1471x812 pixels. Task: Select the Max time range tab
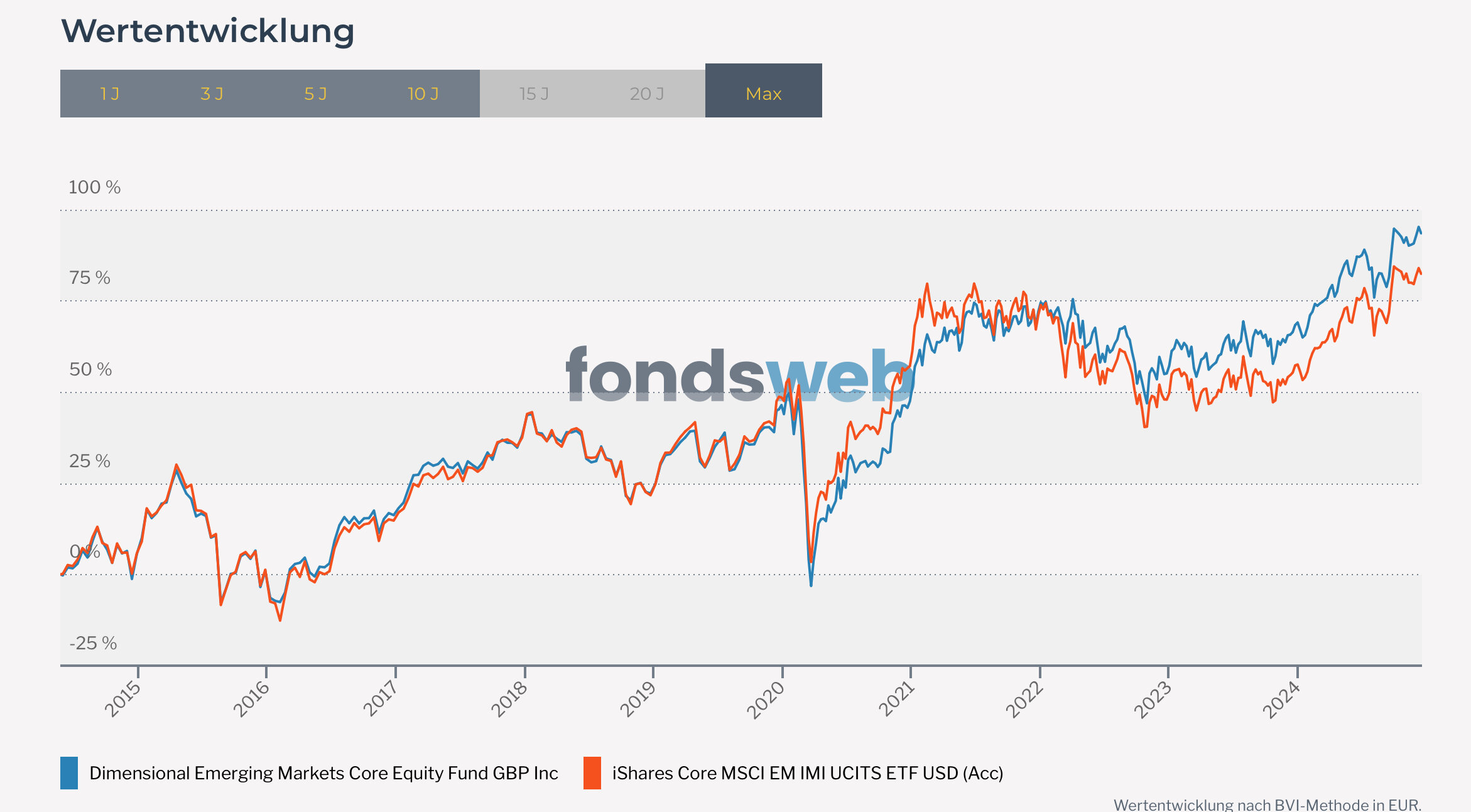[x=763, y=93]
